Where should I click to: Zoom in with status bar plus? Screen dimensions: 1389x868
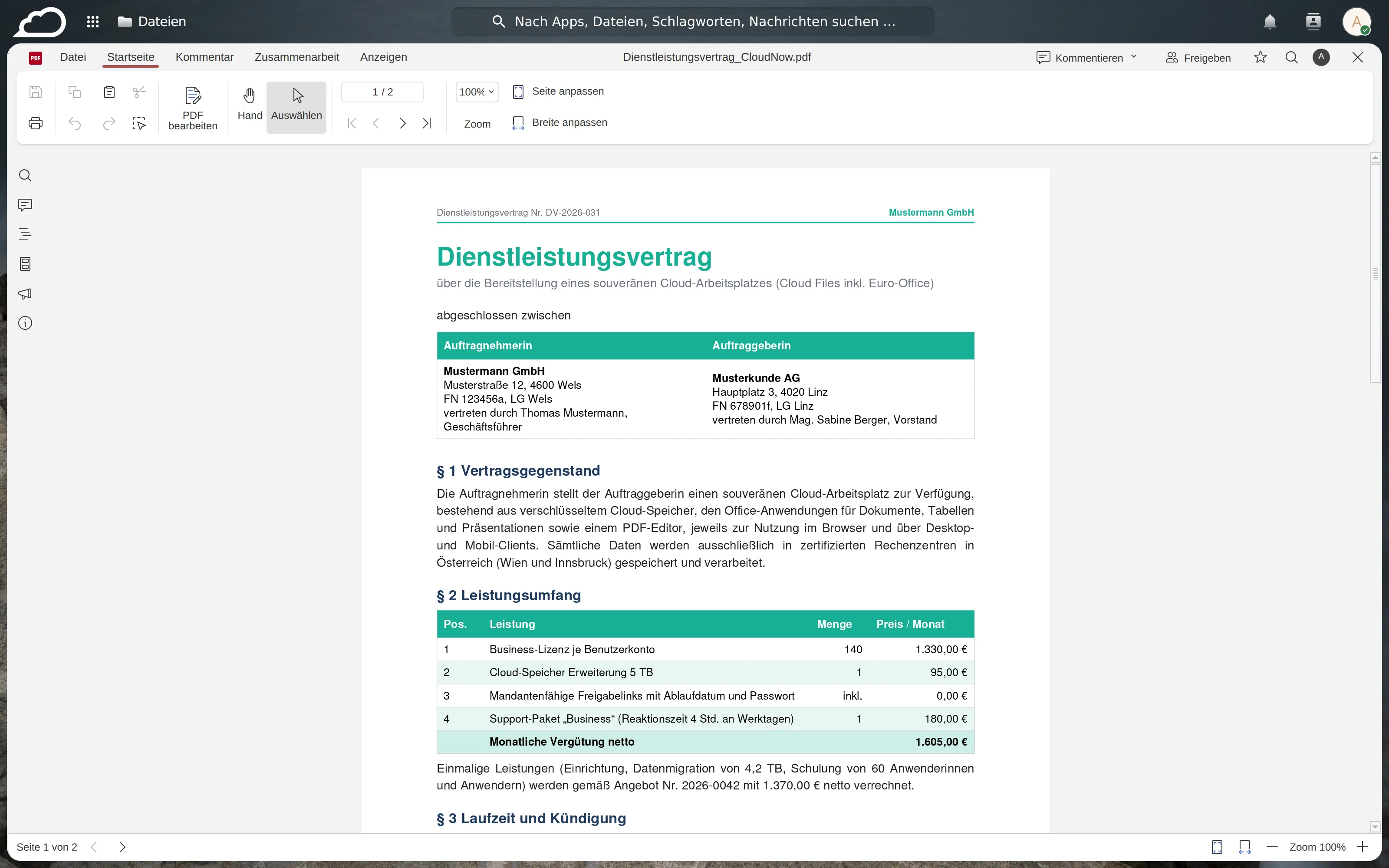(1363, 847)
